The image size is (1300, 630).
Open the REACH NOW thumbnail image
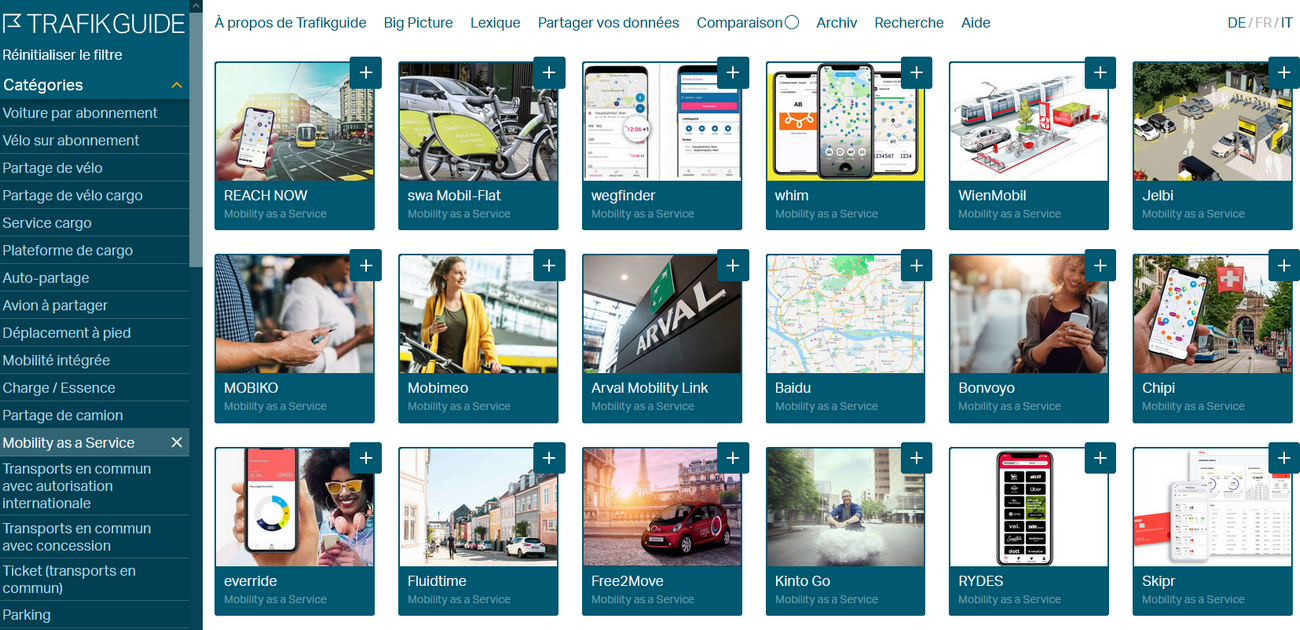point(294,121)
